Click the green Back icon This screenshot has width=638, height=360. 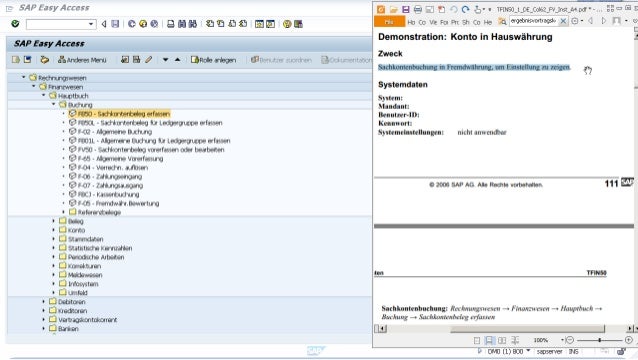point(132,24)
